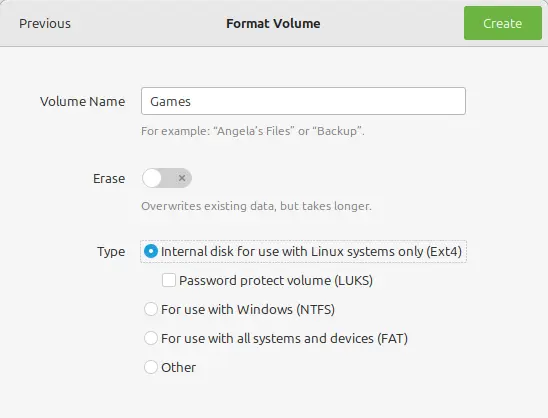Click the green Create button

(503, 23)
